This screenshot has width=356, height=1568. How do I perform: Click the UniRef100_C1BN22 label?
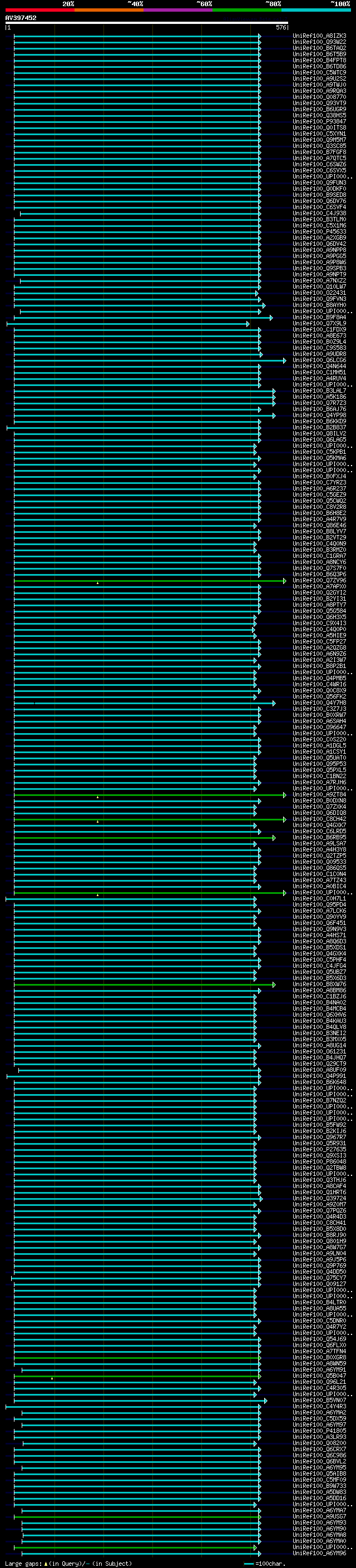[319, 776]
